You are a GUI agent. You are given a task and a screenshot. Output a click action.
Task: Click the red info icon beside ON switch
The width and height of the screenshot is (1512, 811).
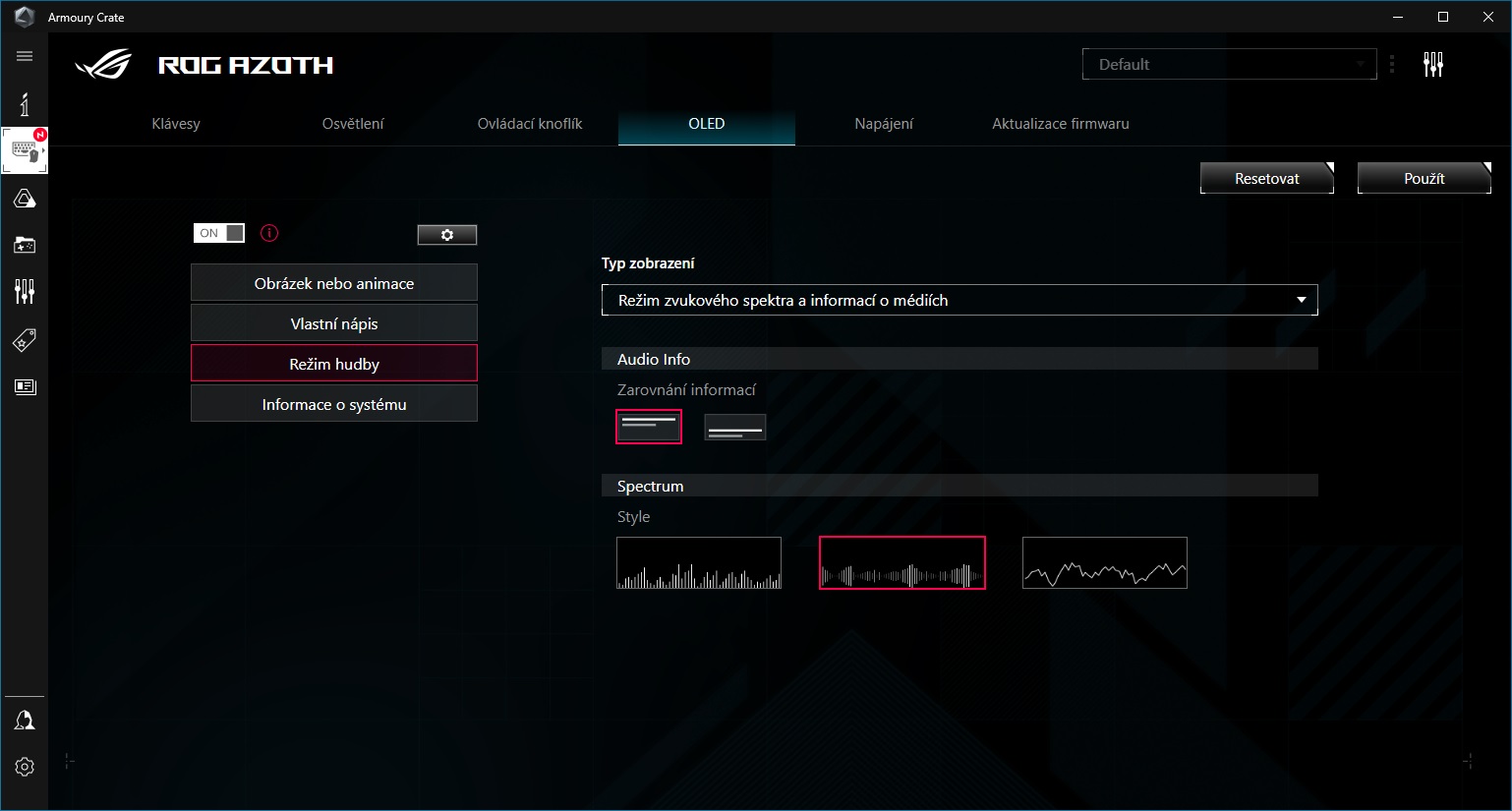(x=269, y=233)
